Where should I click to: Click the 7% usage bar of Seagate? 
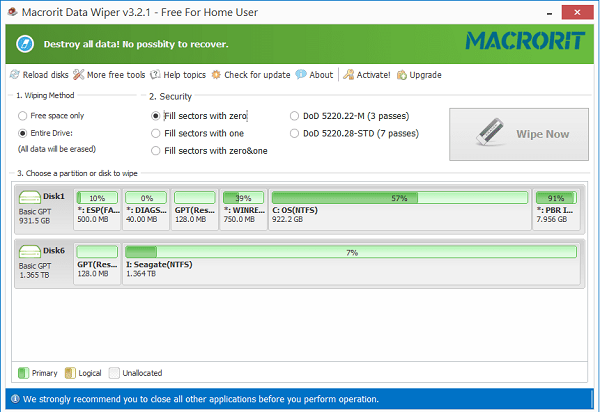[x=351, y=252]
